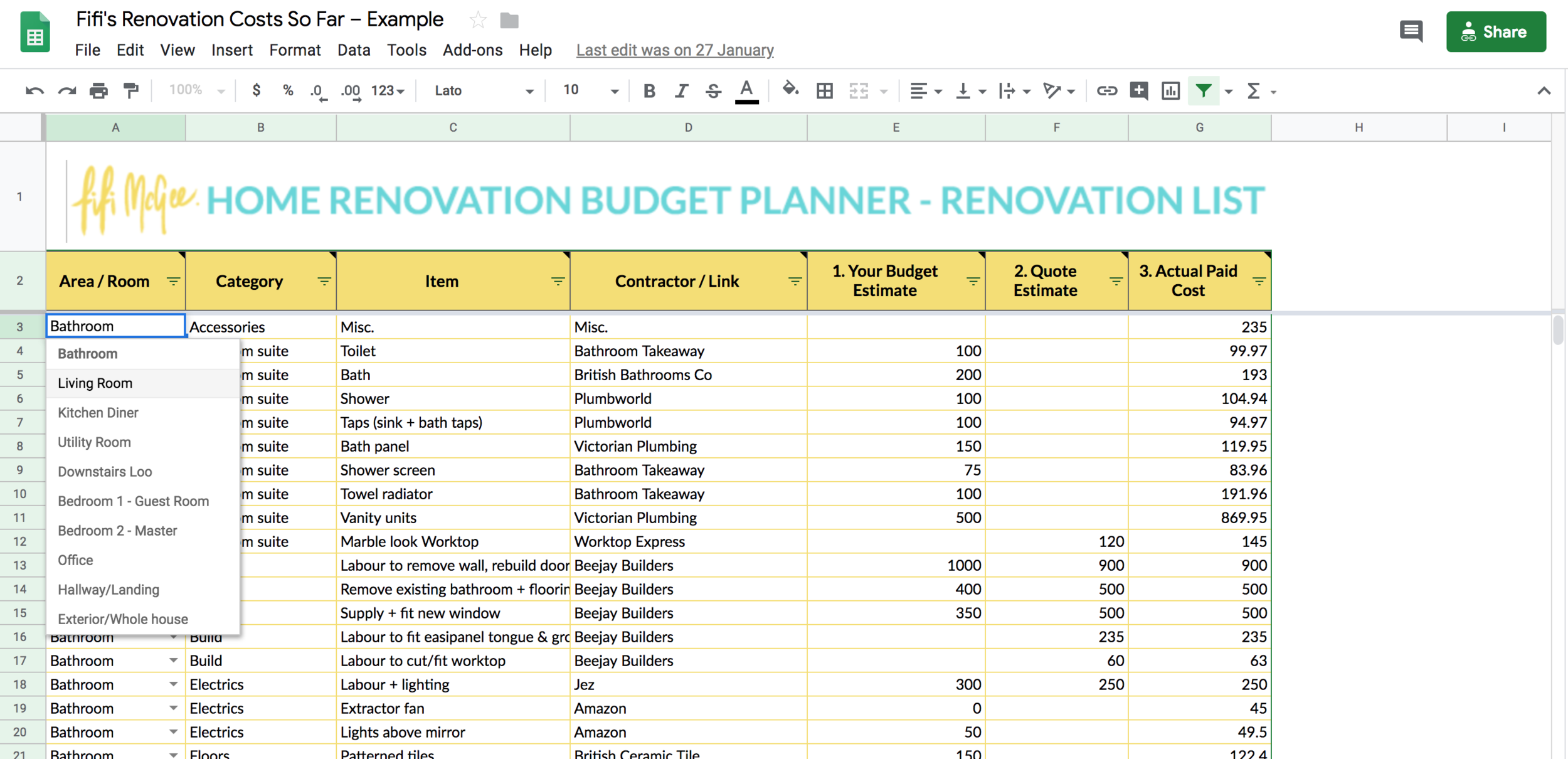Image resolution: width=1568 pixels, height=759 pixels.
Task: Choose Kitchen Diner from the dropdown list
Action: click(x=143, y=413)
